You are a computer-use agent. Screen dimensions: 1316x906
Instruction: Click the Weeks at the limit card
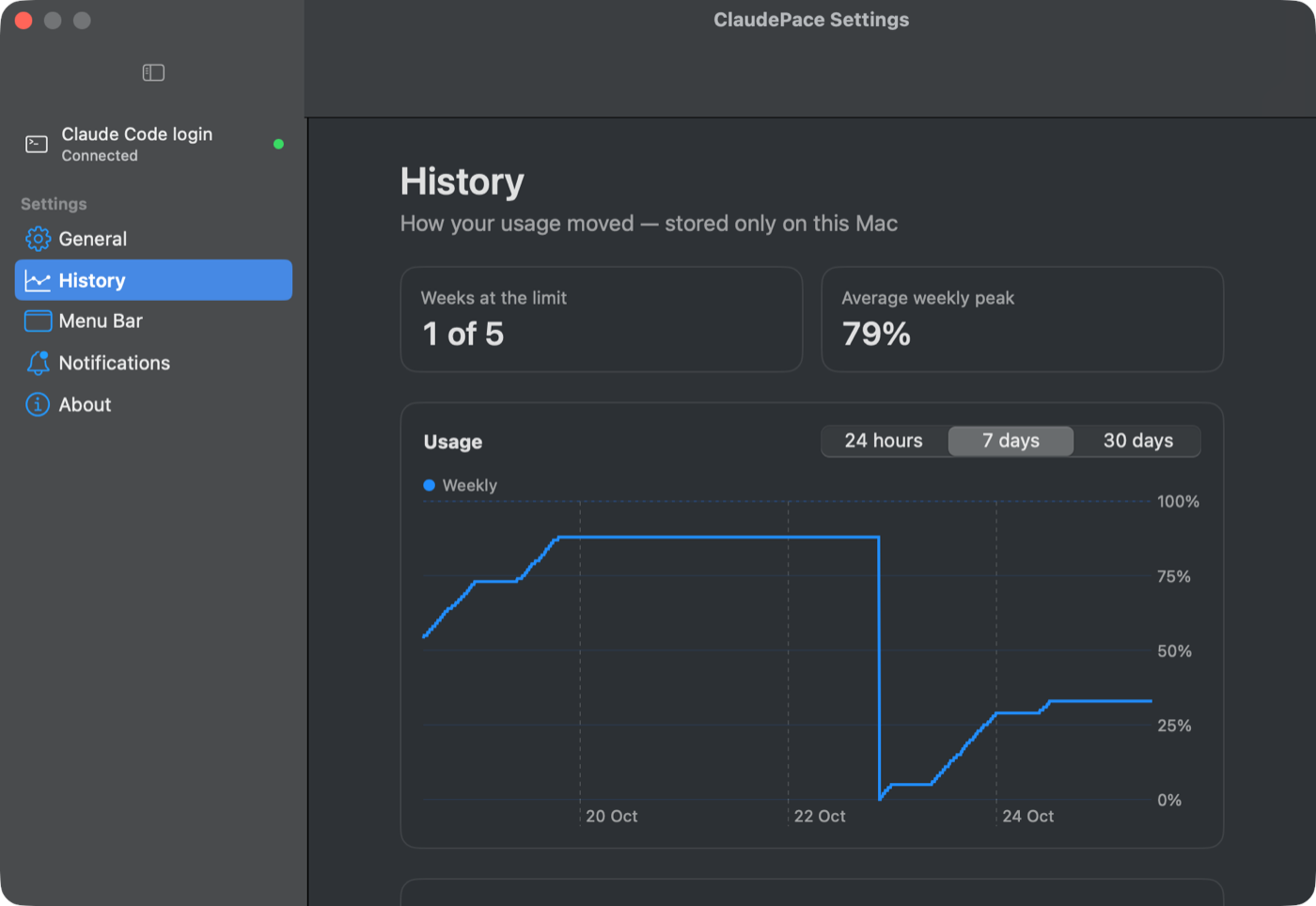pos(602,320)
